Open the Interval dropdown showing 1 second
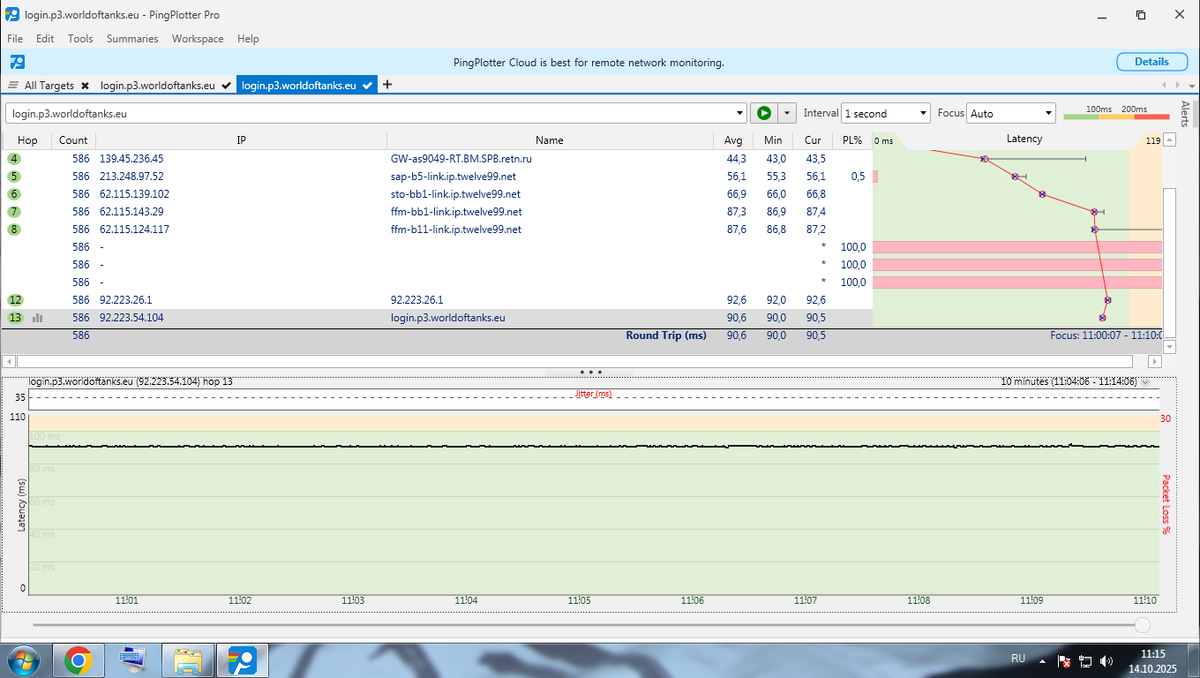The image size is (1200, 678). tap(885, 113)
